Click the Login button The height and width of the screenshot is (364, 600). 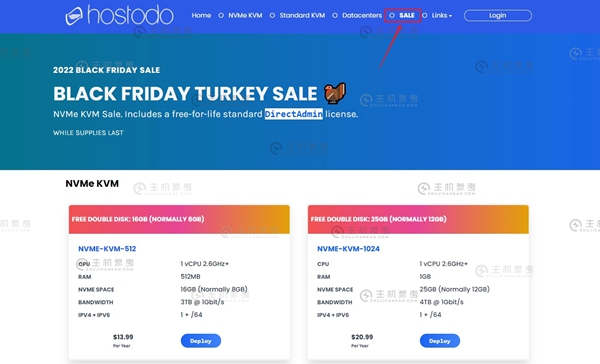point(497,15)
